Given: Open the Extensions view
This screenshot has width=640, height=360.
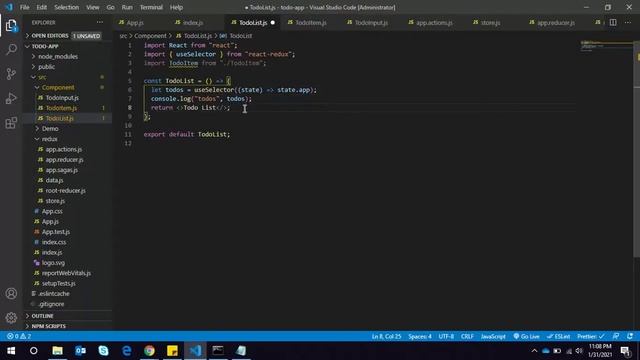Looking at the screenshot, I should [x=11, y=122].
